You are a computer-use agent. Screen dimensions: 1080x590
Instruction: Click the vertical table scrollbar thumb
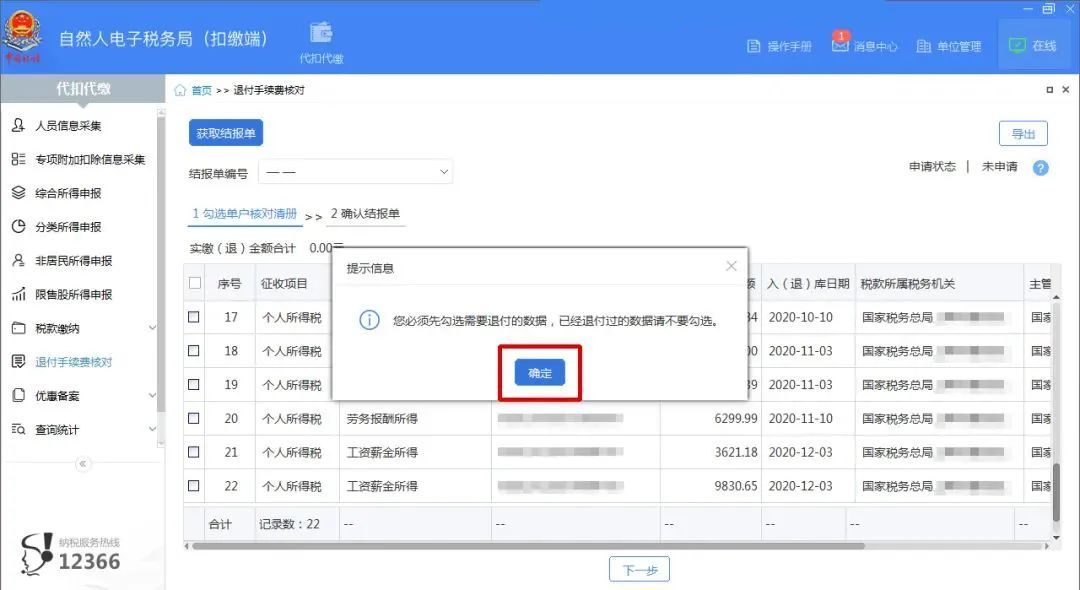(x=1057, y=492)
